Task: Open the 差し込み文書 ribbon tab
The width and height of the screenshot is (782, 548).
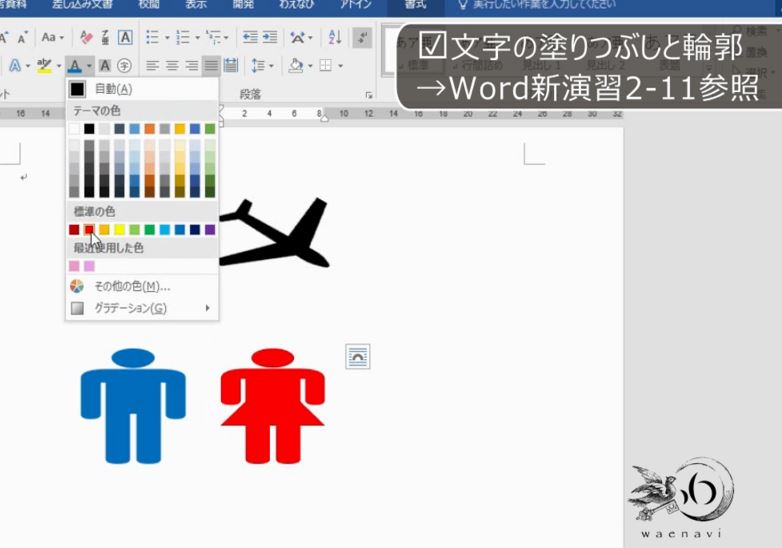Action: [82, 4]
